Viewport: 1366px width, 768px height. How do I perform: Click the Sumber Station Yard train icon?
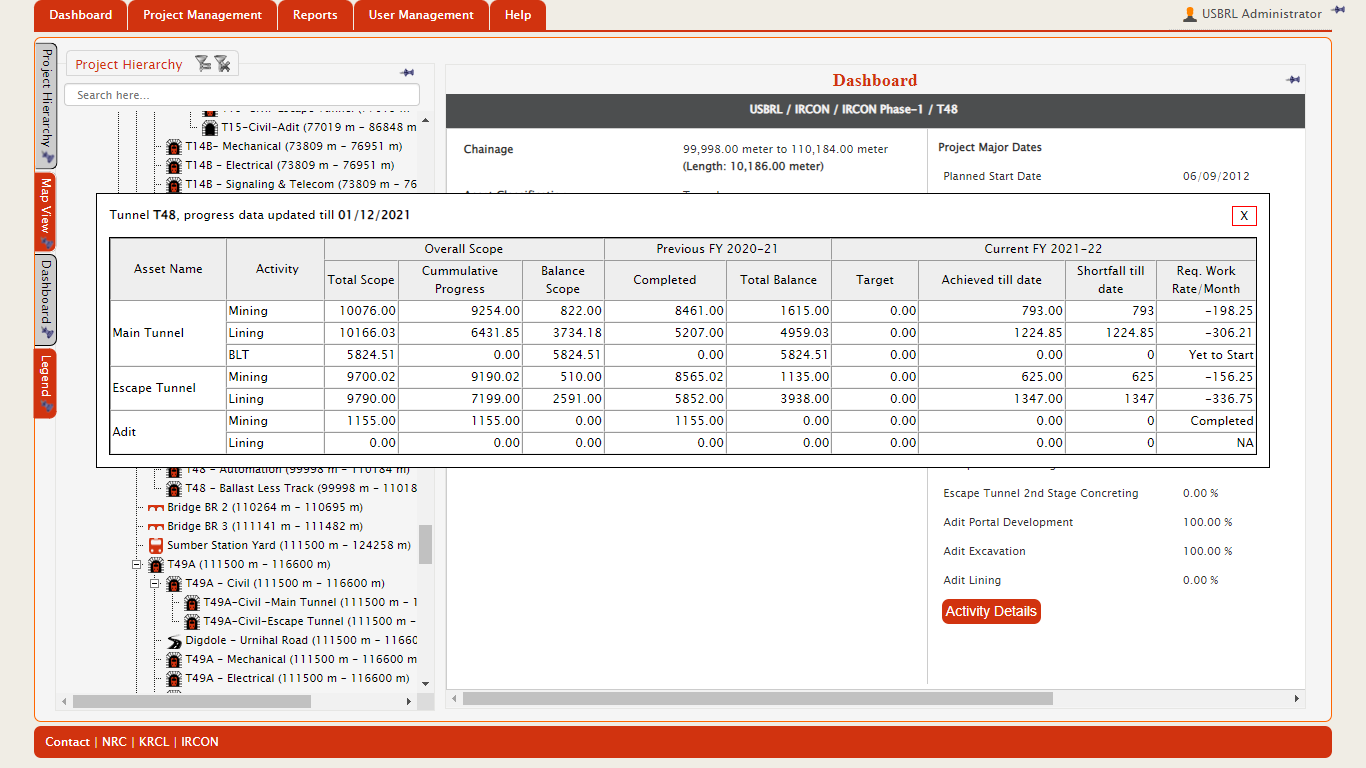click(x=156, y=546)
